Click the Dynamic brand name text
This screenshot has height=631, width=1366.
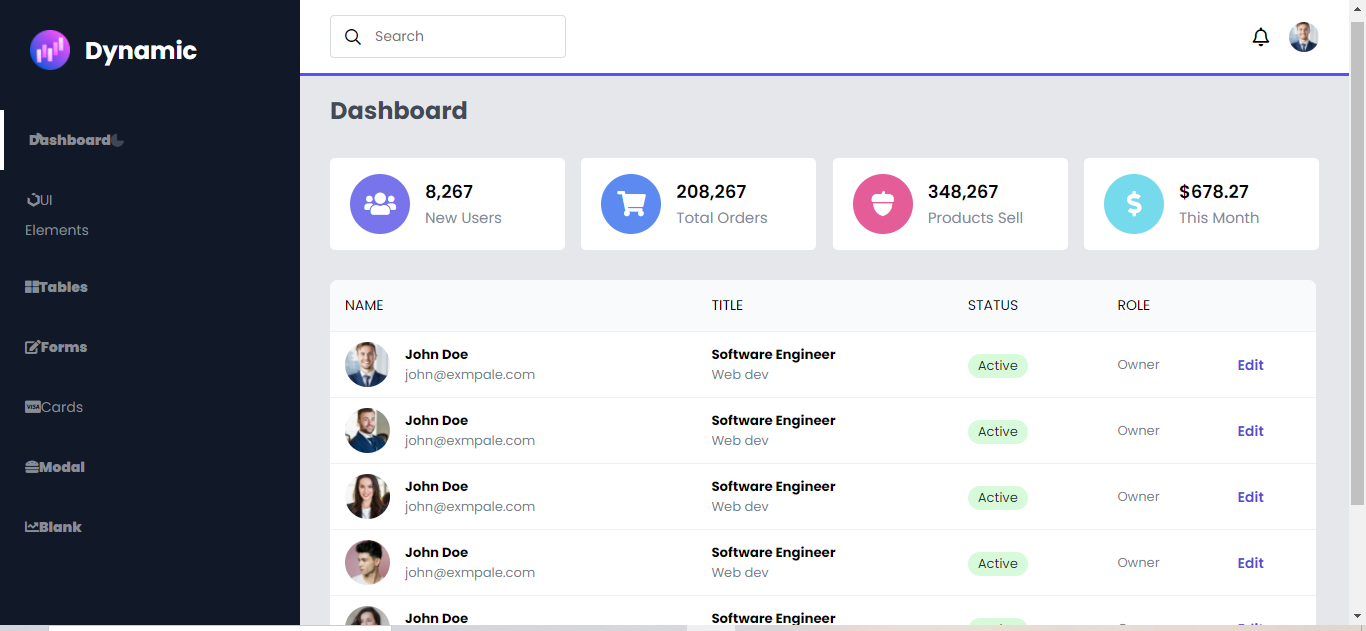coord(141,51)
